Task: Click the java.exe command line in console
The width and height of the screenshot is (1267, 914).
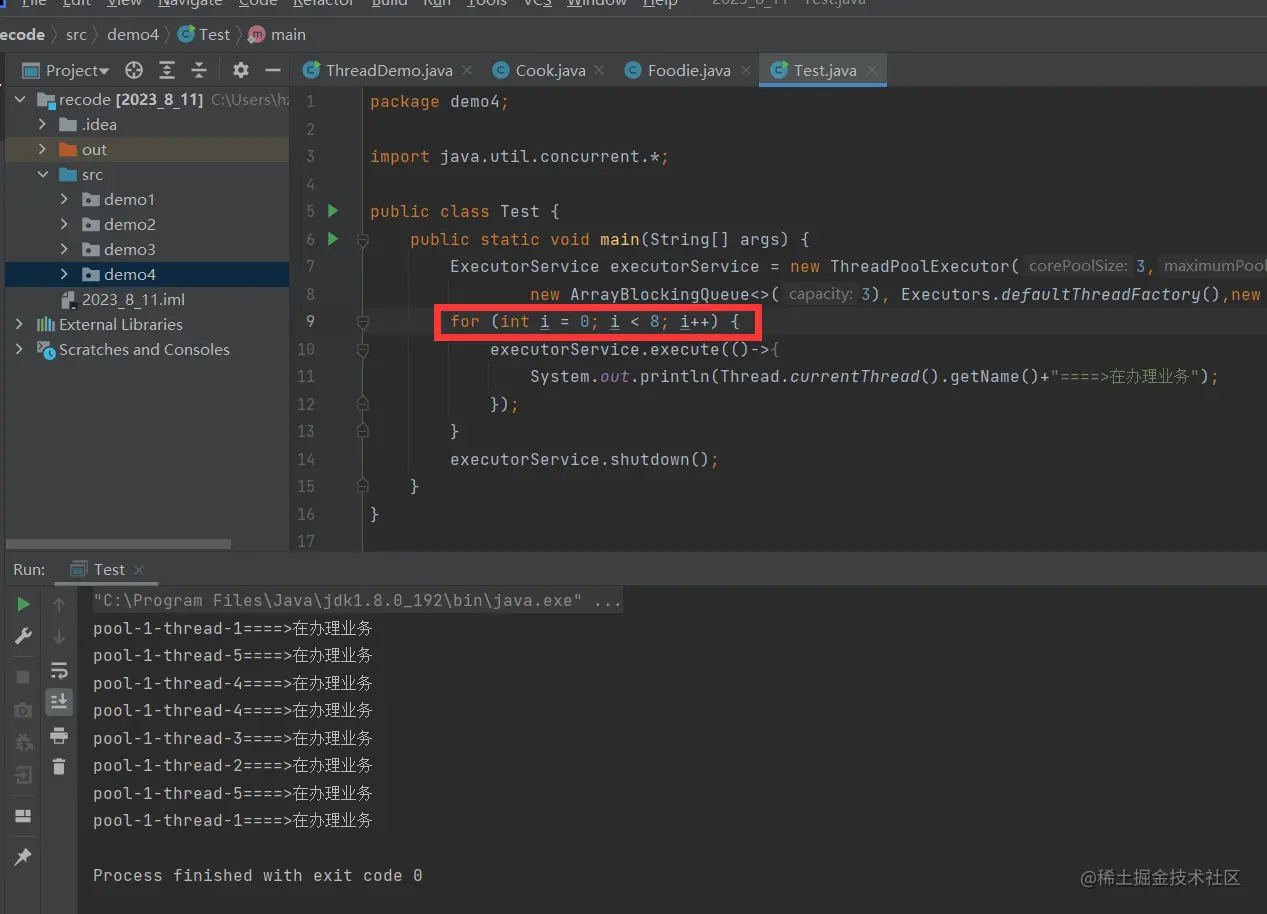Action: pyautogui.click(x=357, y=601)
